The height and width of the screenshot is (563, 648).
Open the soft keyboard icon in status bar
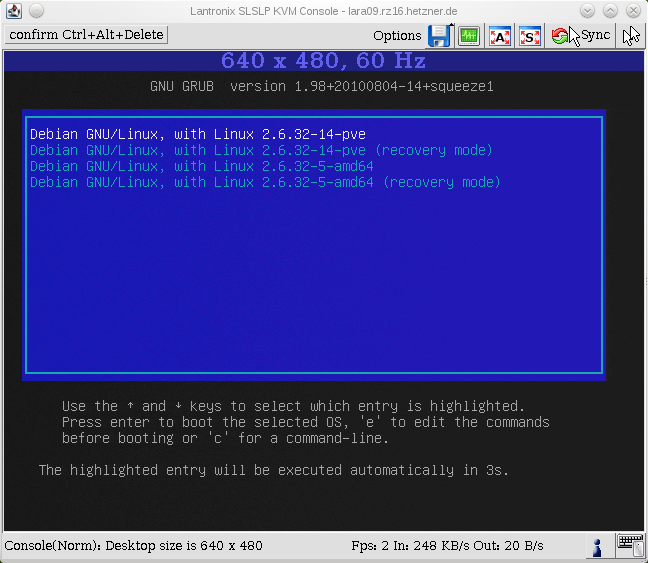pyautogui.click(x=630, y=545)
